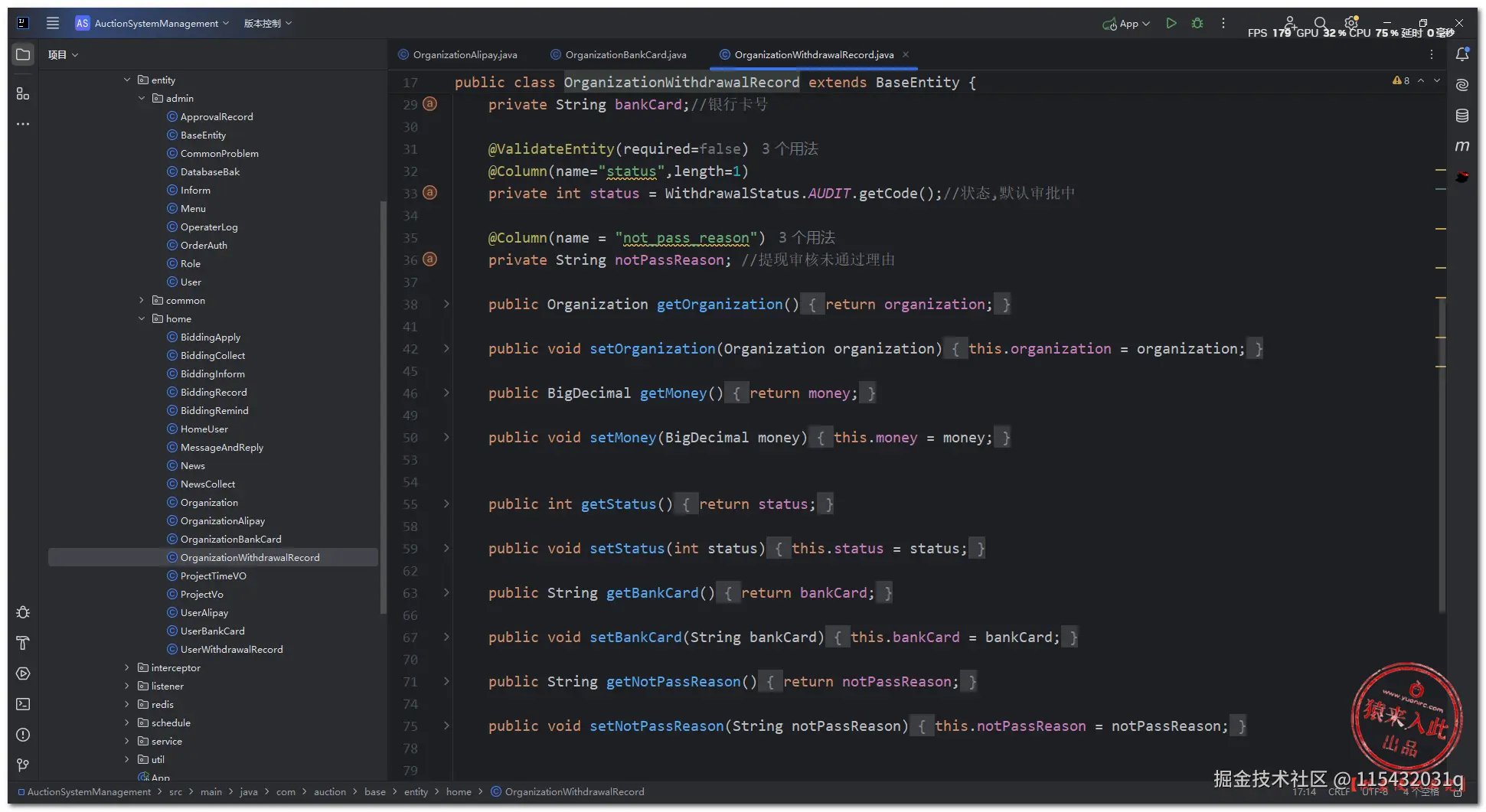The width and height of the screenshot is (1486, 812).
Task: Open IDE settings gear
Action: pos(1351,23)
